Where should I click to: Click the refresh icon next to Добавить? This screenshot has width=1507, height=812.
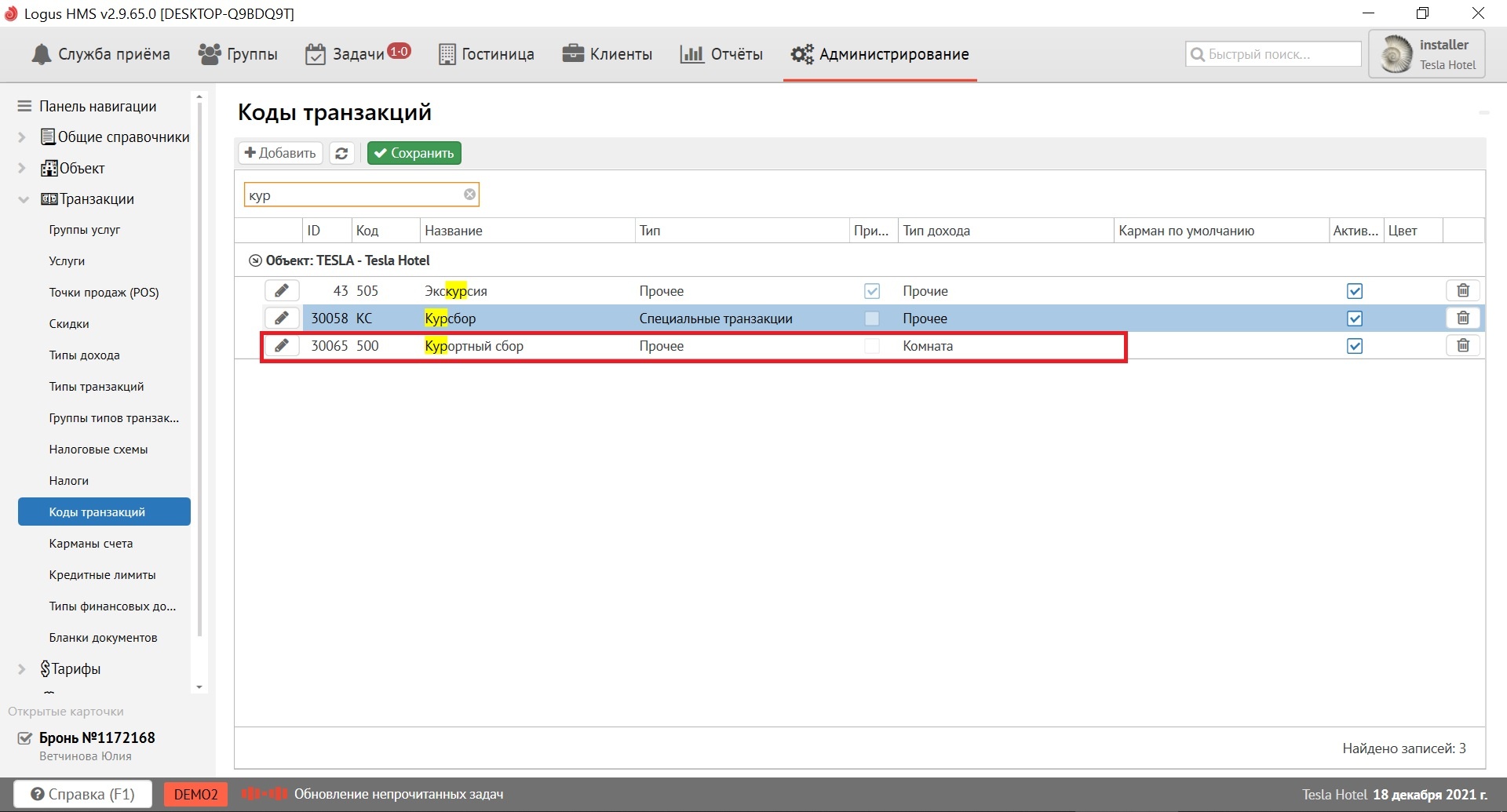tap(341, 153)
